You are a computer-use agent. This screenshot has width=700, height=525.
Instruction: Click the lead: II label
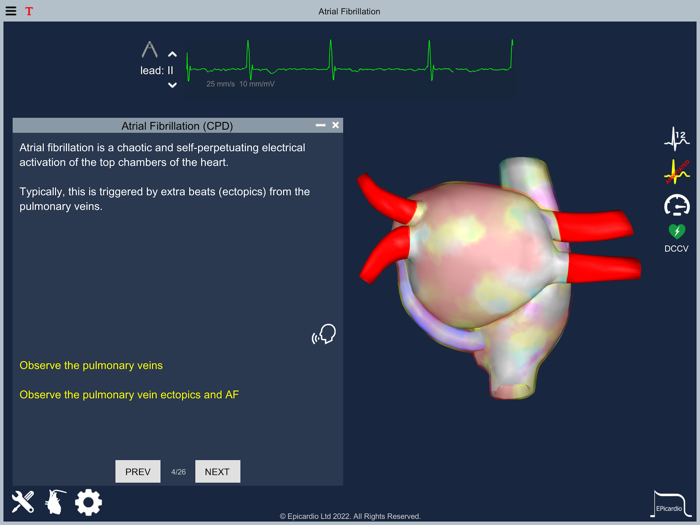click(x=157, y=71)
